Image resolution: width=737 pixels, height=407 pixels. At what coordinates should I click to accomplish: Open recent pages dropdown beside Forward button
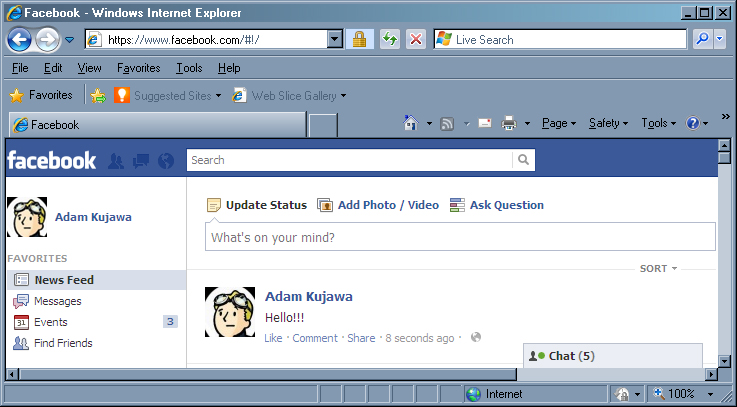[x=70, y=40]
